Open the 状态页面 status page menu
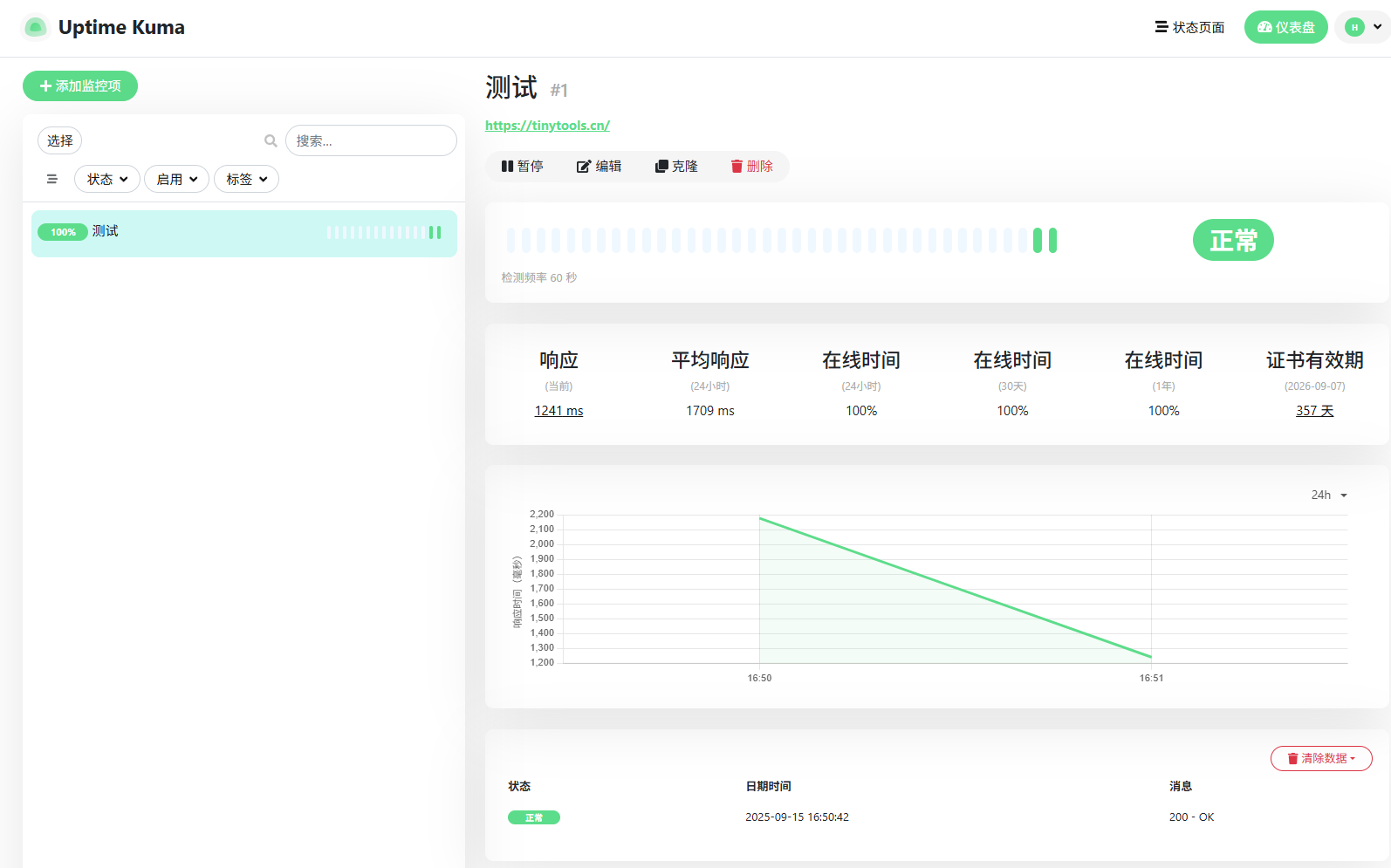 pyautogui.click(x=1189, y=27)
